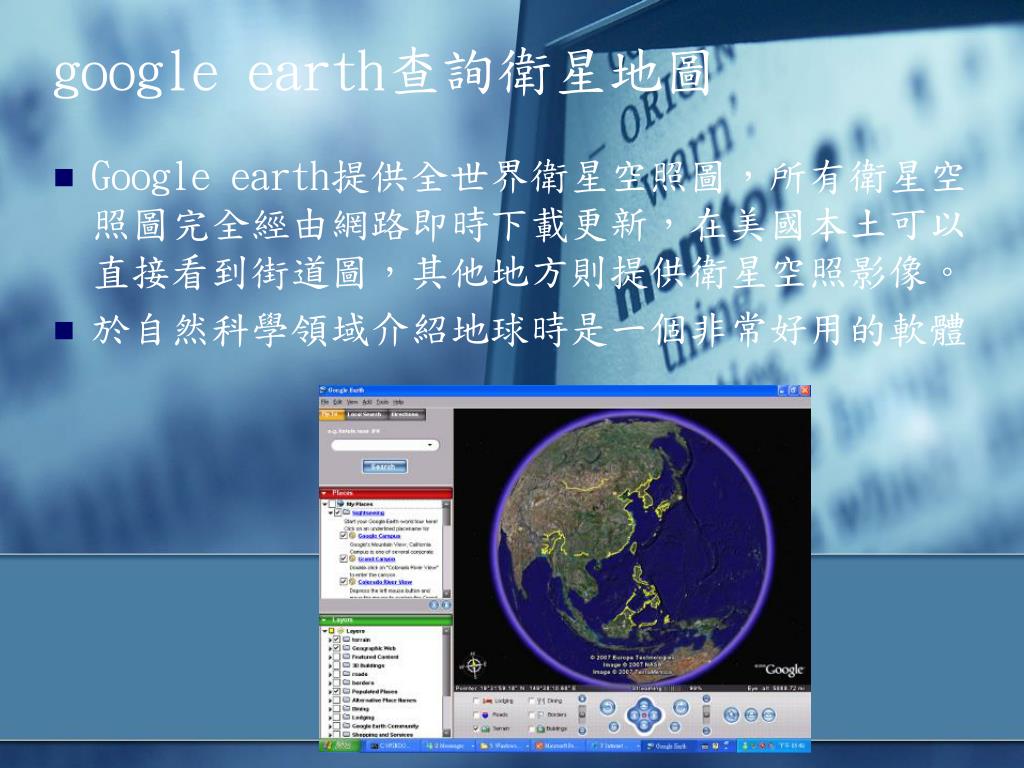Move the view up with the navigation pad
Image resolution: width=1024 pixels, height=768 pixels.
(644, 705)
